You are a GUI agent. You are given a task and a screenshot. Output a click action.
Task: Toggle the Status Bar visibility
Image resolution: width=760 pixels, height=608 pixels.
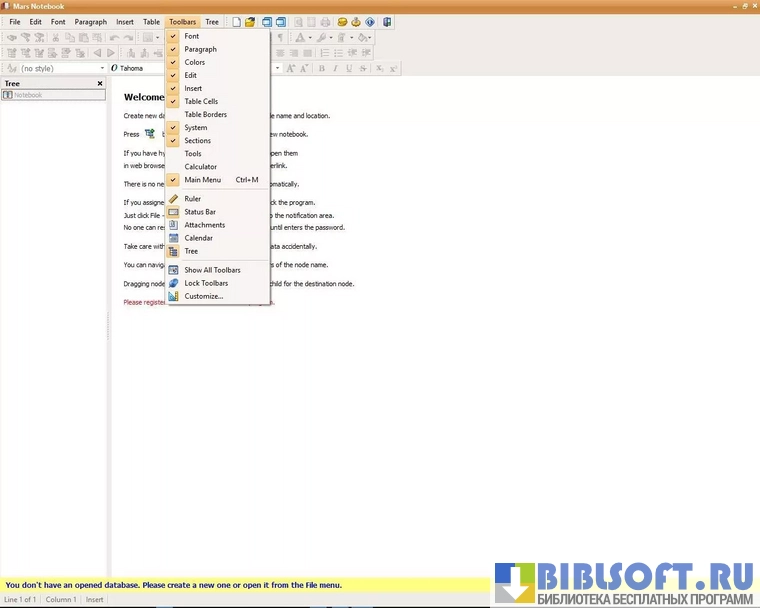[x=200, y=212]
